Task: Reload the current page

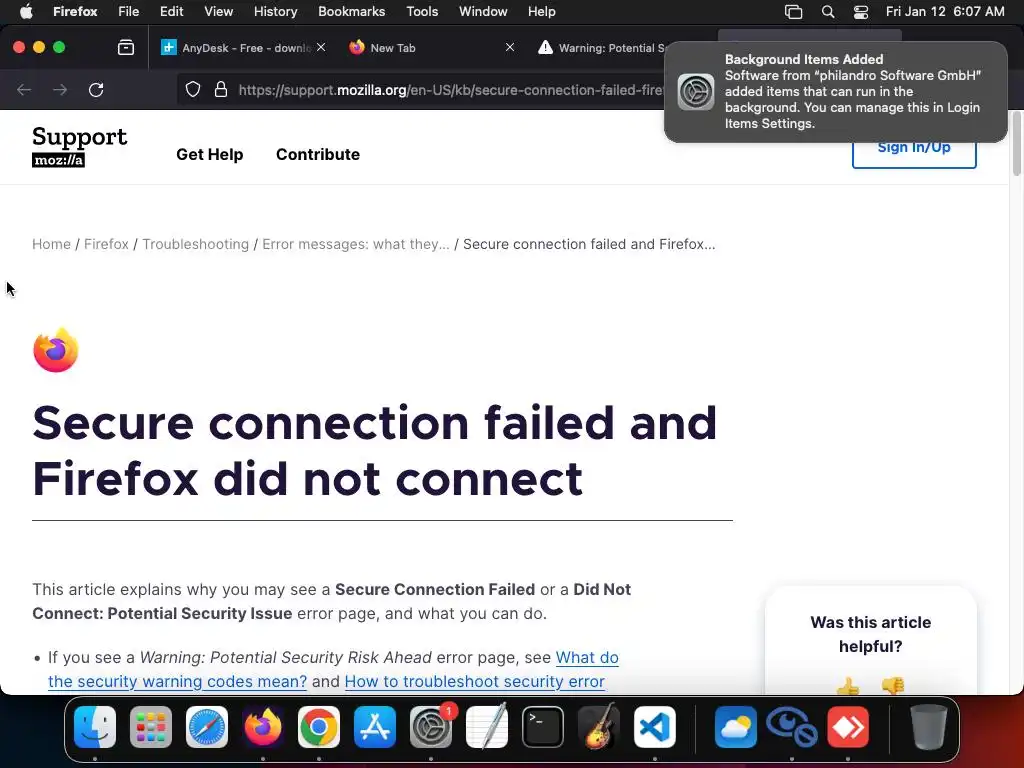Action: 96,89
